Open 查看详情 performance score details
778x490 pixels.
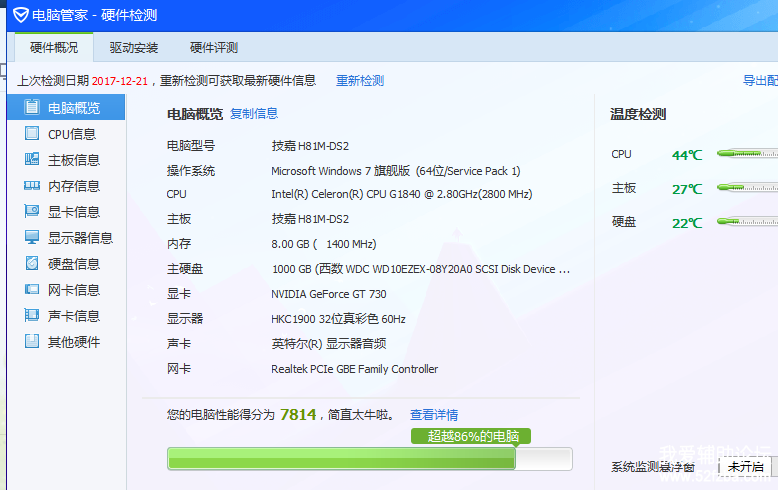434,415
